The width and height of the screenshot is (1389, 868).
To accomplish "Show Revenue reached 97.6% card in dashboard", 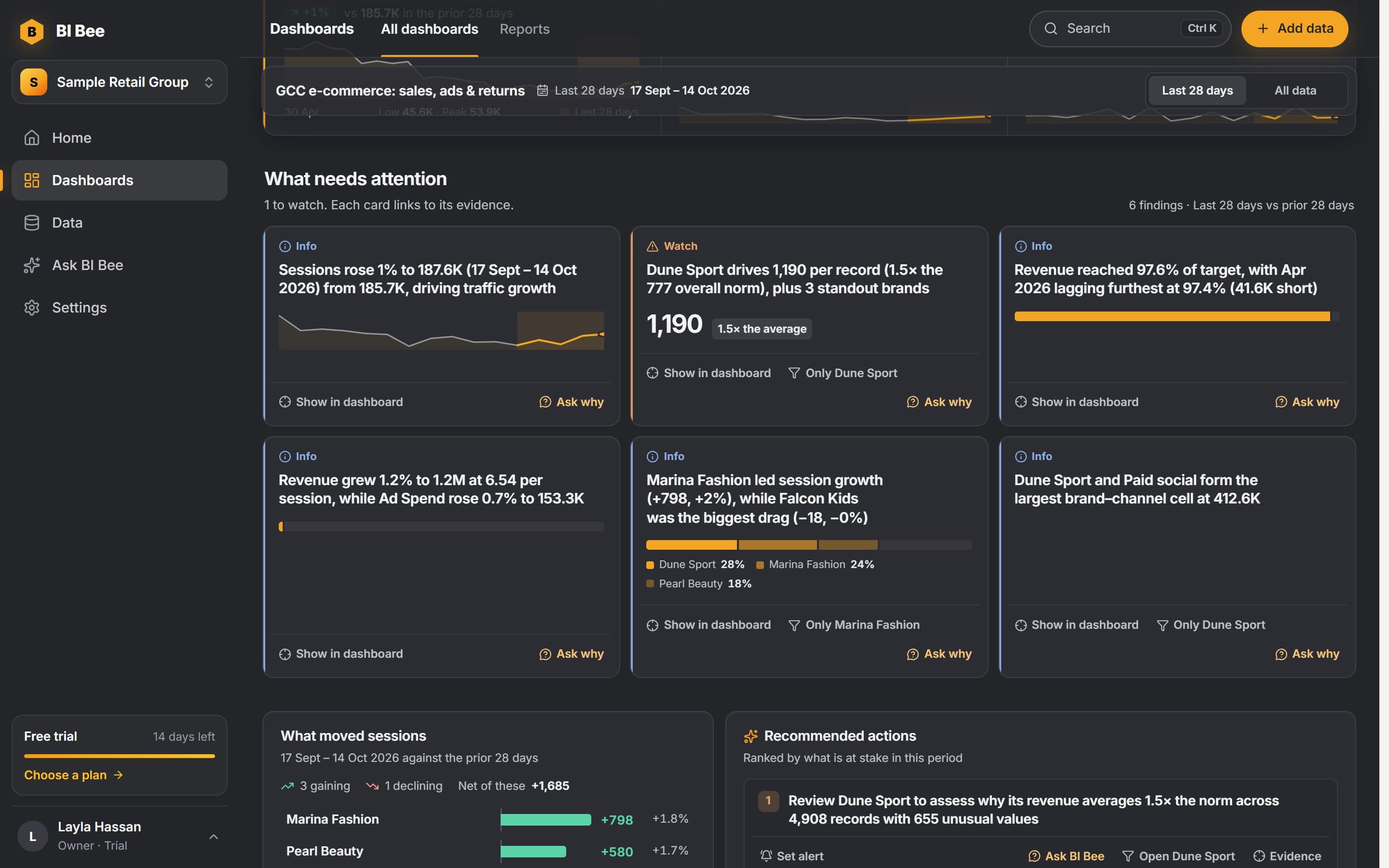I will pos(1076,402).
